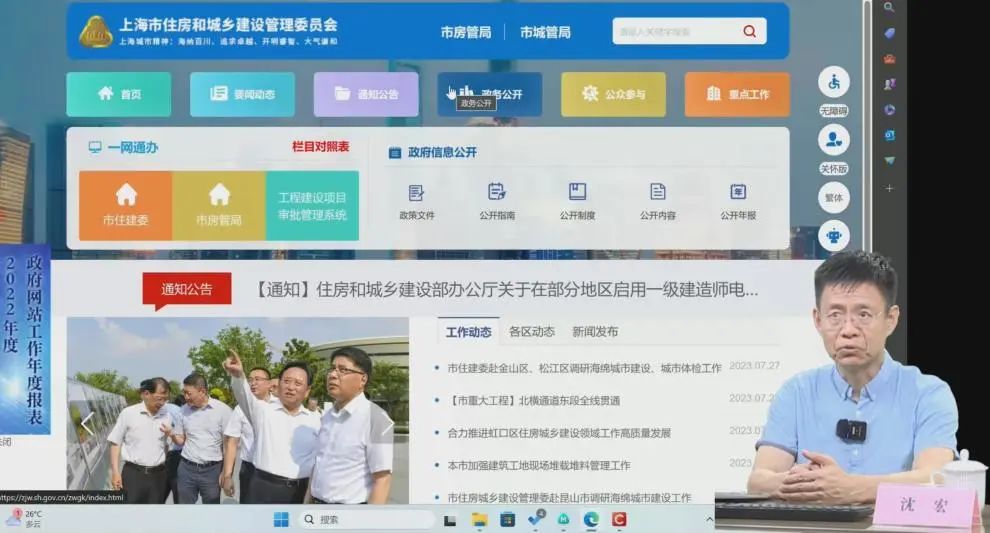
Task: Click the 公开年报 icon
Action: click(738, 192)
